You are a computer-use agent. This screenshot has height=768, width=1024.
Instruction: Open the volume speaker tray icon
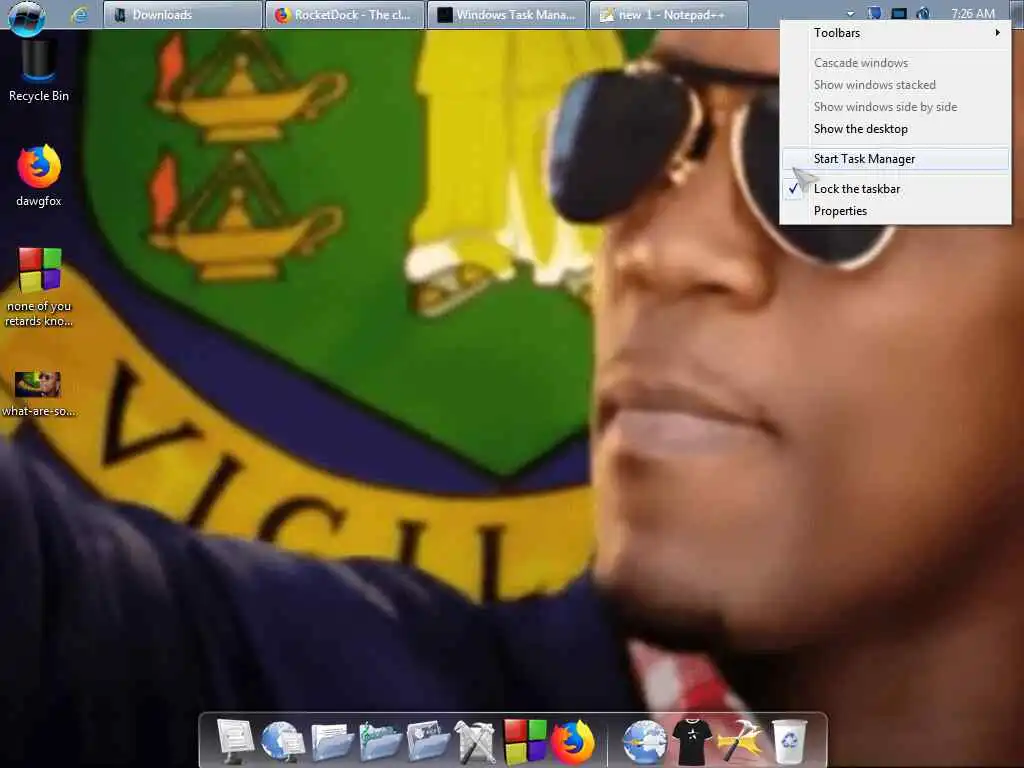click(923, 12)
